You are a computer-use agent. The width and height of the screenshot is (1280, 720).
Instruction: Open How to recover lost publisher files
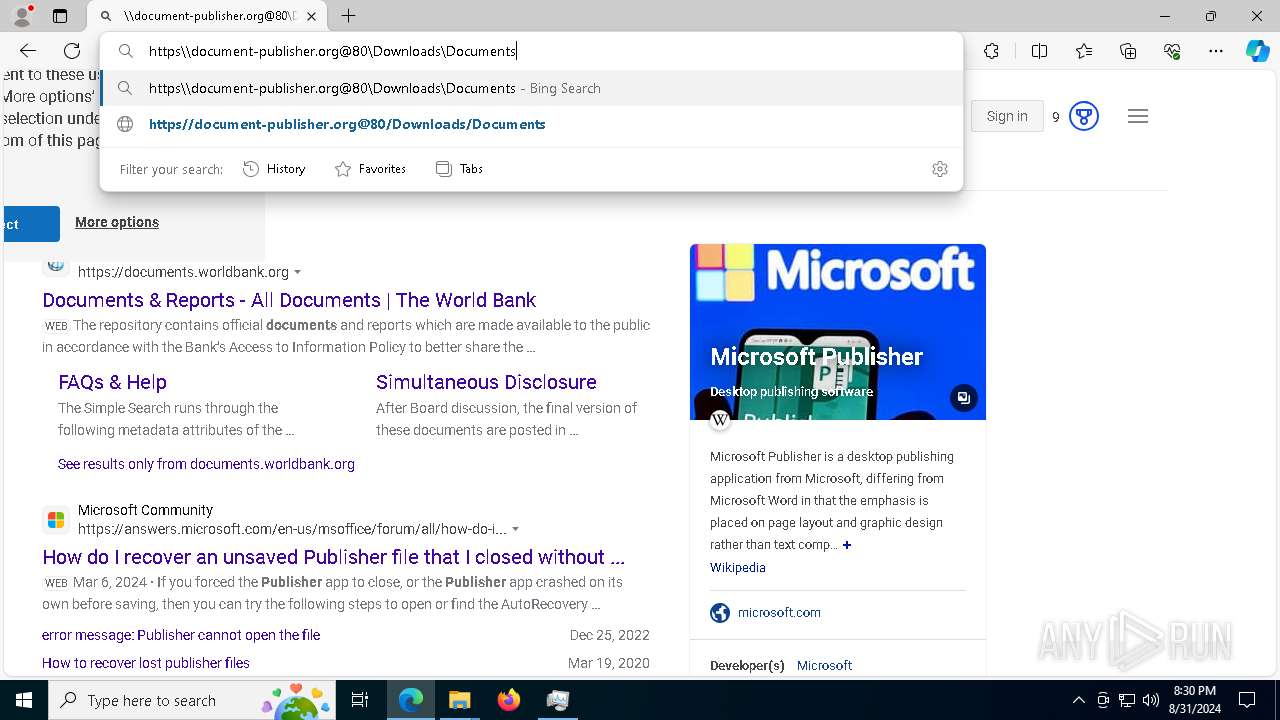[x=146, y=663]
